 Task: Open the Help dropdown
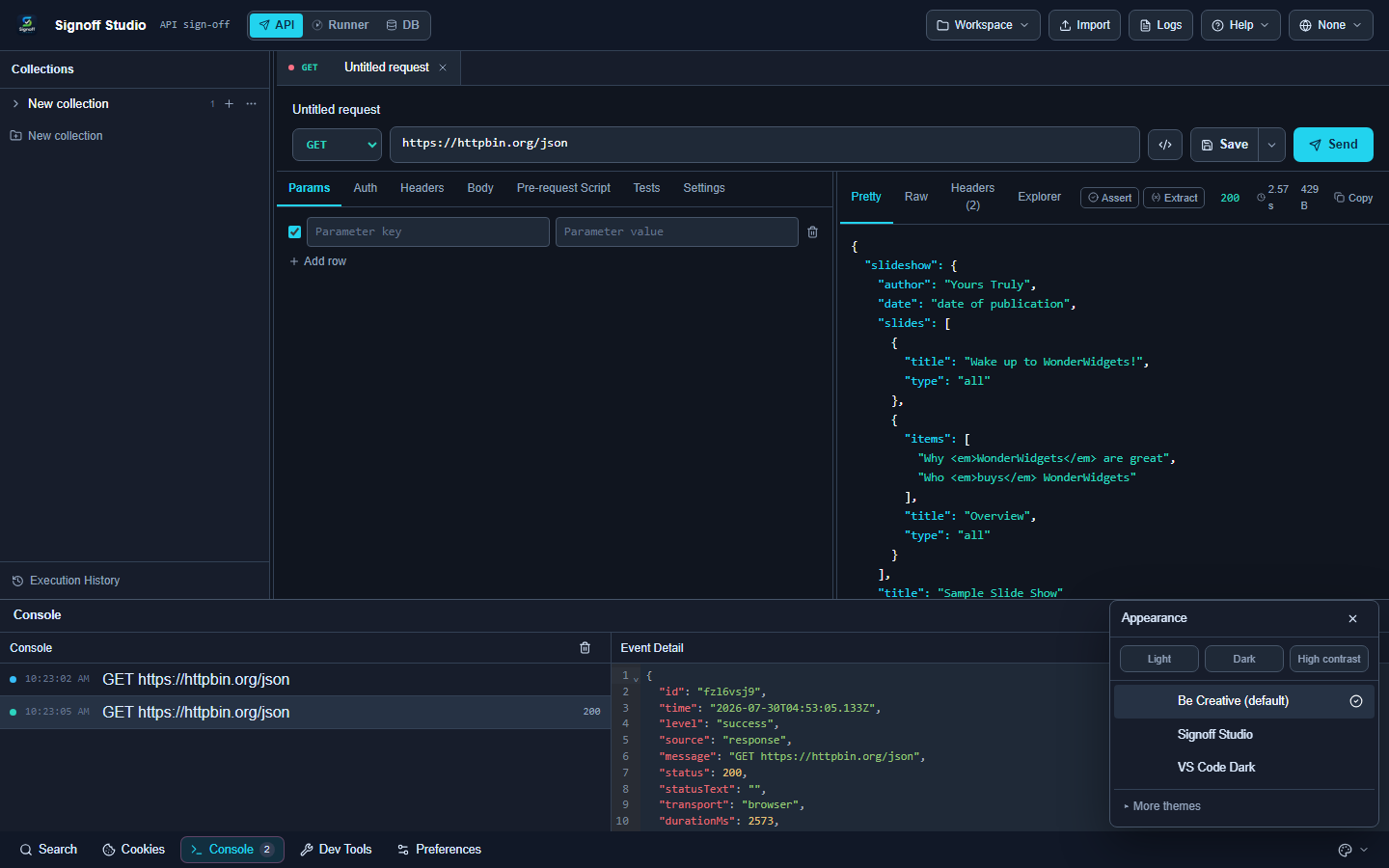[1241, 25]
